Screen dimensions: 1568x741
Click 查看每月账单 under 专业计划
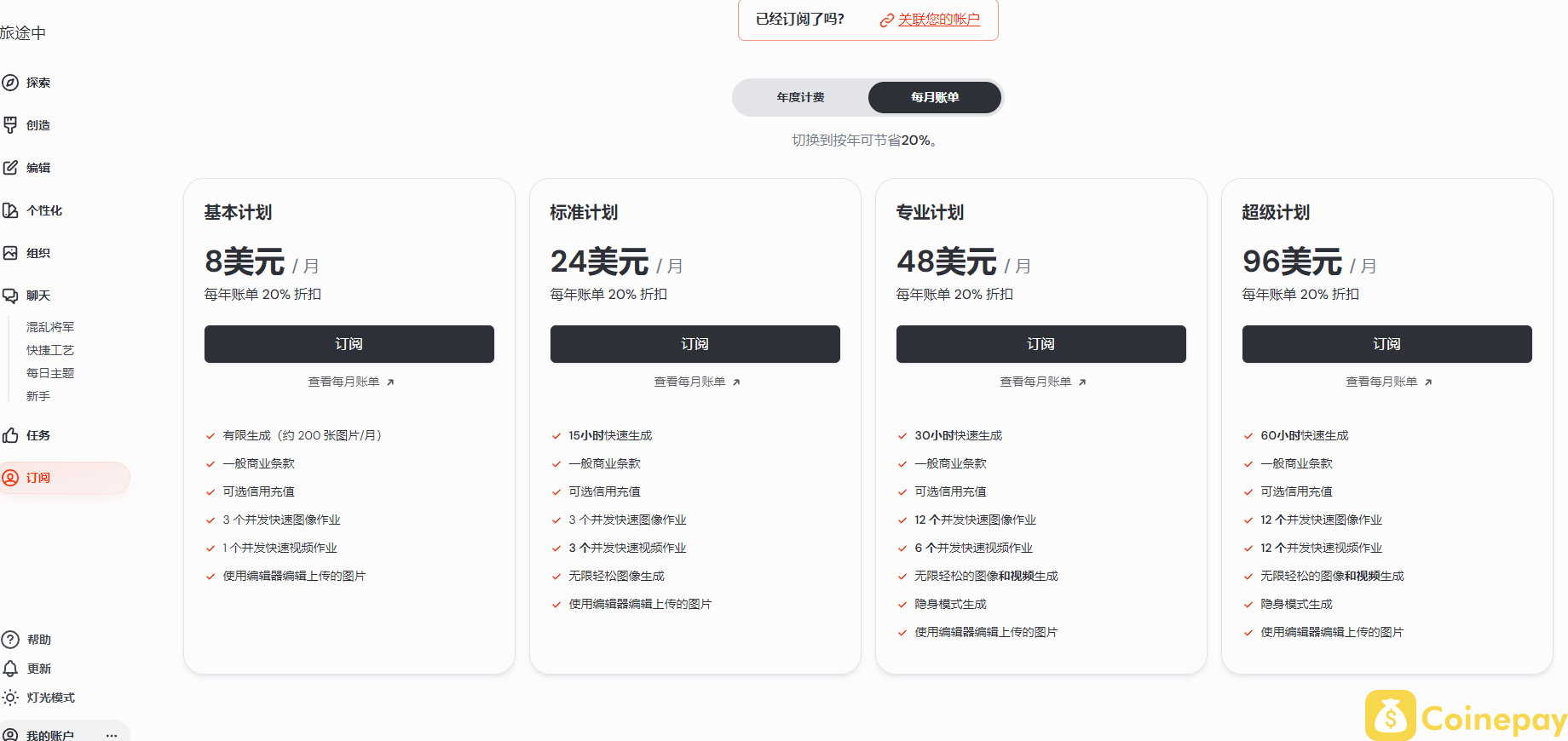tap(1042, 382)
